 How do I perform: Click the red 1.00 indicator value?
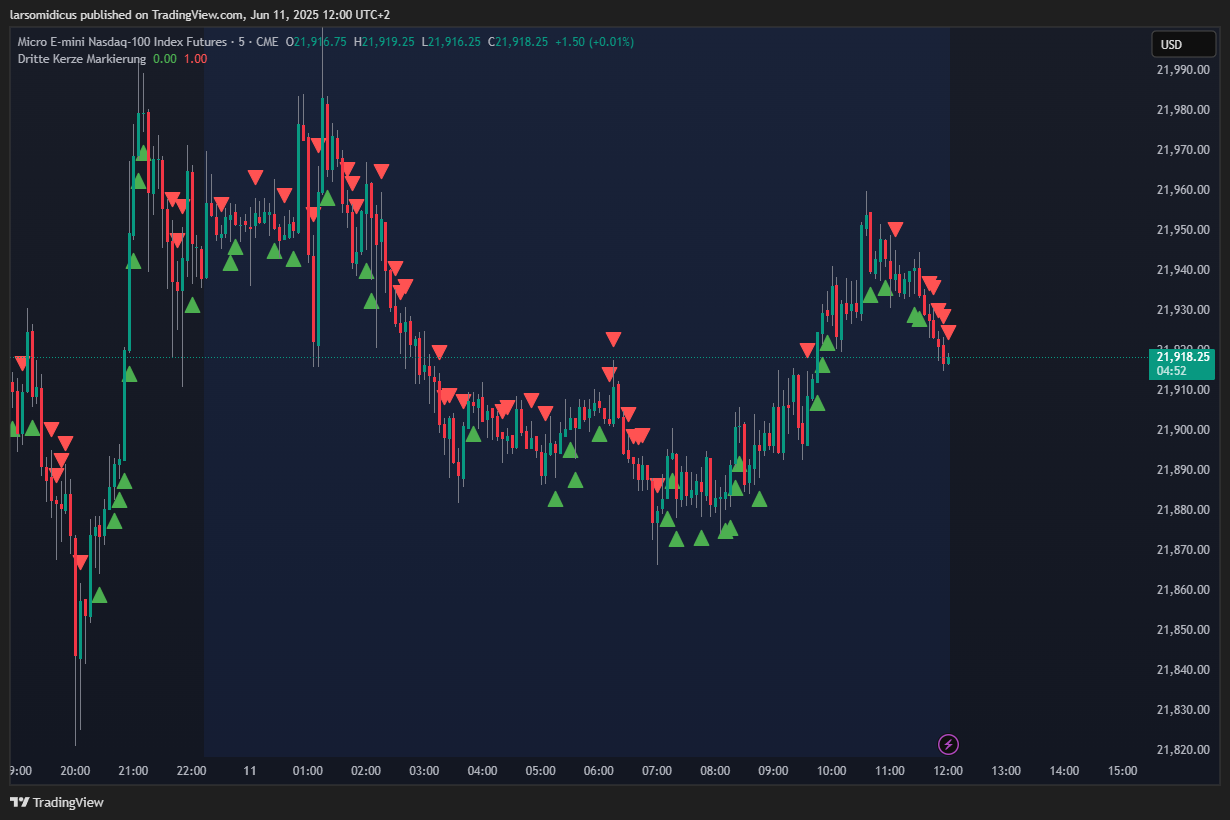(x=196, y=59)
